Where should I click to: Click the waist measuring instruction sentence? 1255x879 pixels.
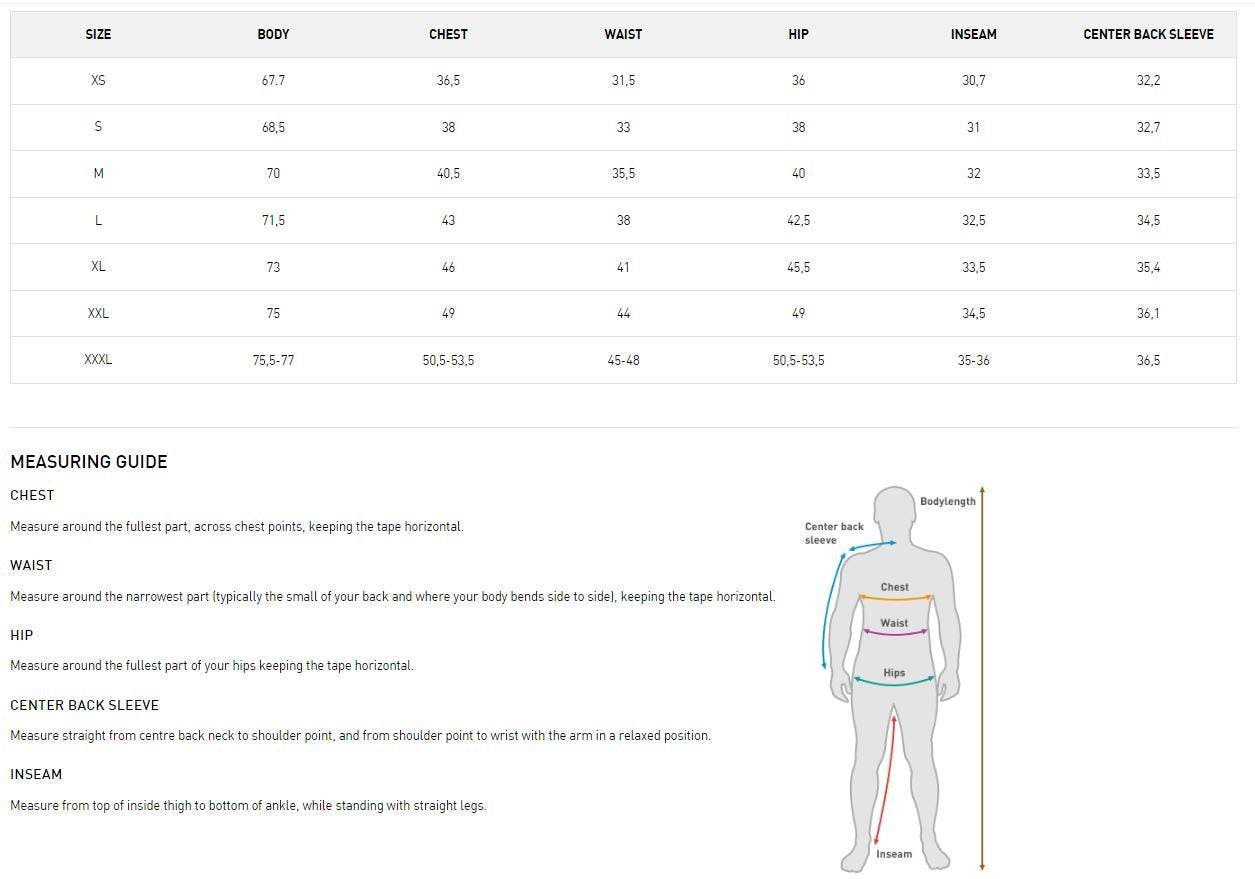(392, 597)
